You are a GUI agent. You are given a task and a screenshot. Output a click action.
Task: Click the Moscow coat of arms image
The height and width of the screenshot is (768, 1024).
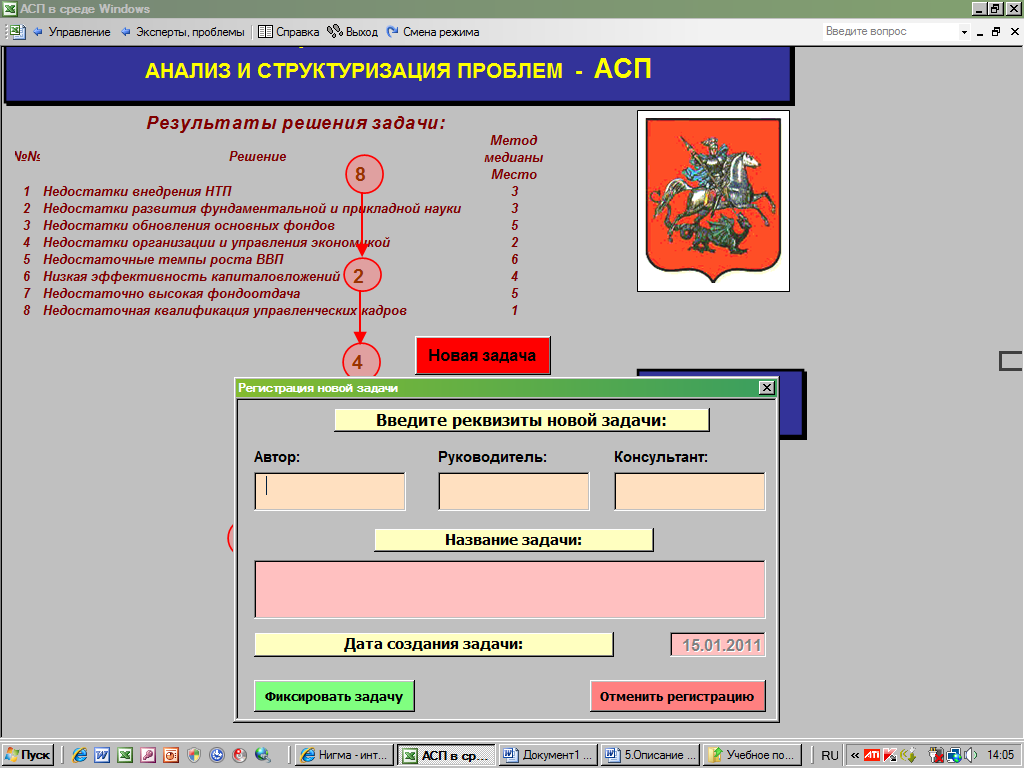pos(713,200)
